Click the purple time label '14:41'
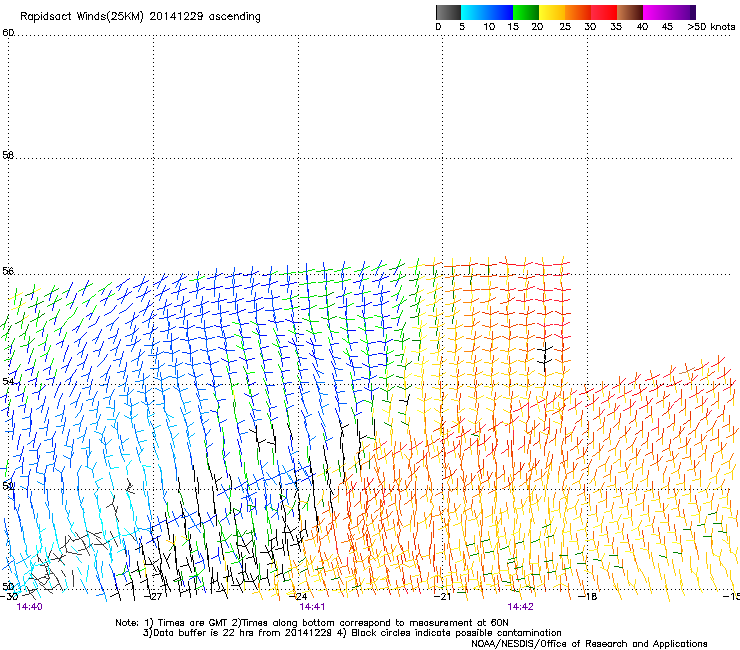 pos(312,607)
